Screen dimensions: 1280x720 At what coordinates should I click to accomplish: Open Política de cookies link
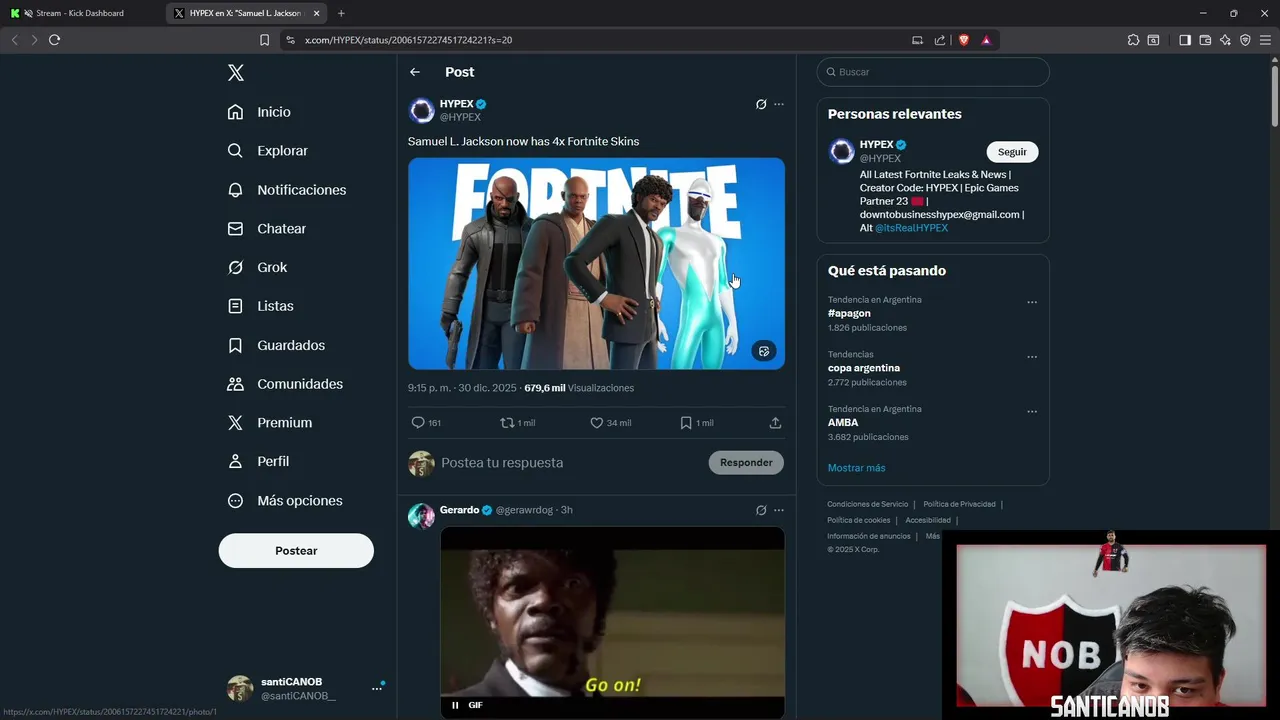858,520
